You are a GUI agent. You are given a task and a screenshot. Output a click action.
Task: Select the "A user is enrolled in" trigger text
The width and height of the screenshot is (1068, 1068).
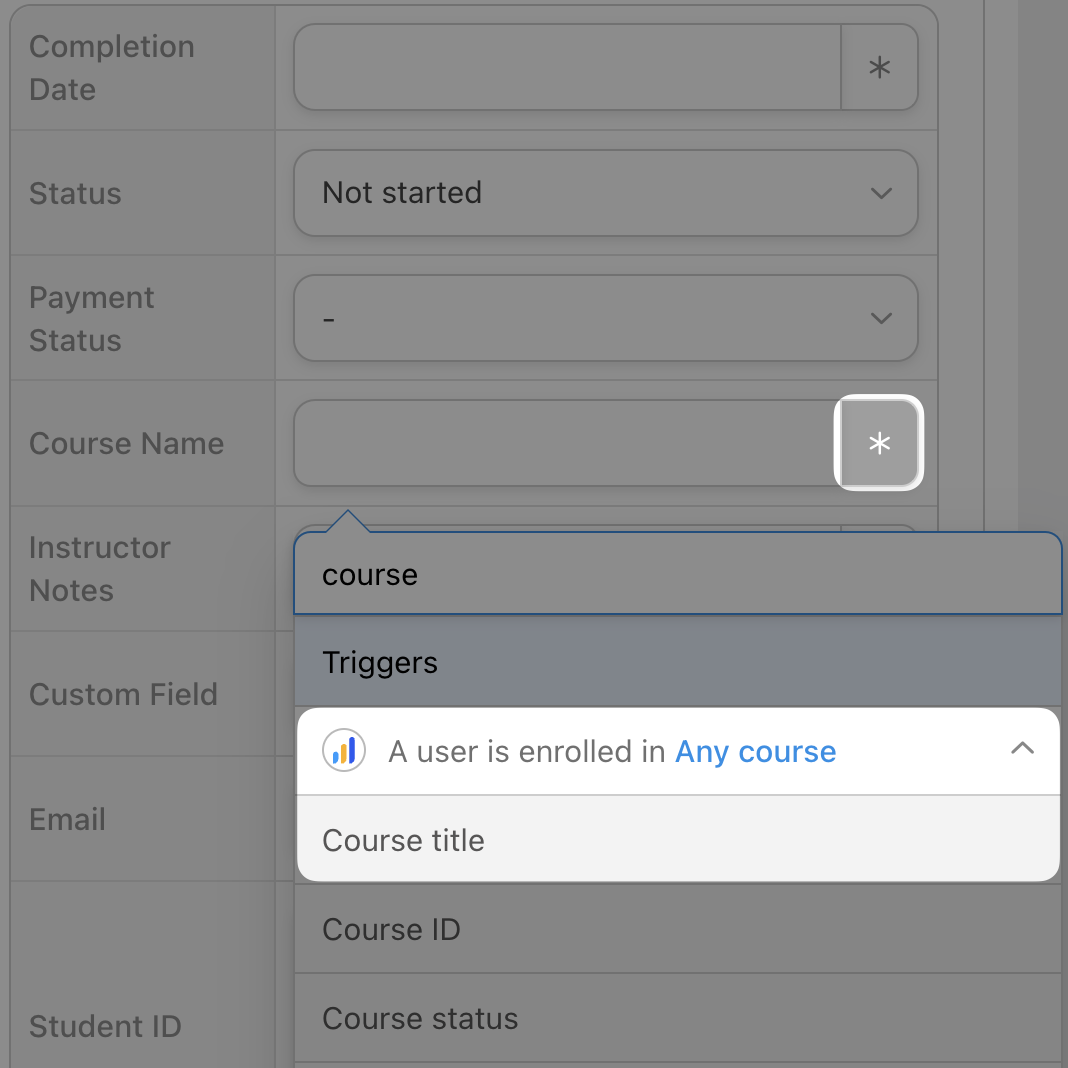527,752
